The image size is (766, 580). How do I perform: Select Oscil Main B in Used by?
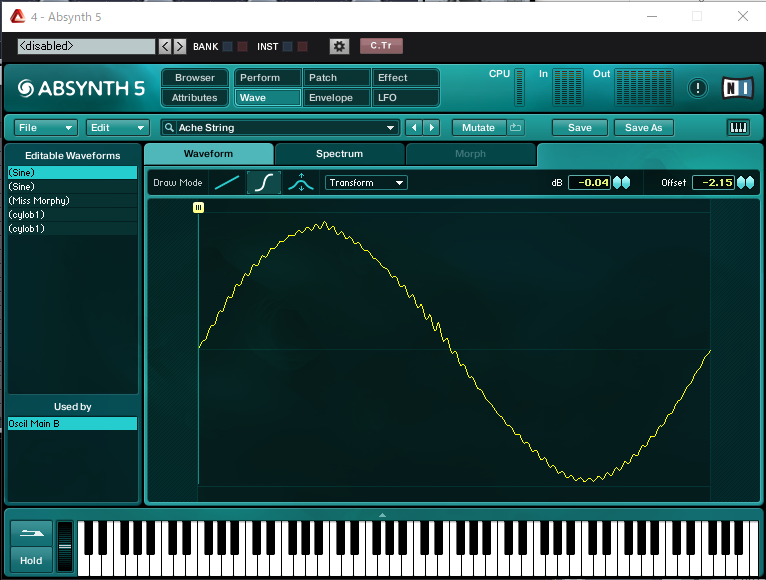pyautogui.click(x=72, y=424)
